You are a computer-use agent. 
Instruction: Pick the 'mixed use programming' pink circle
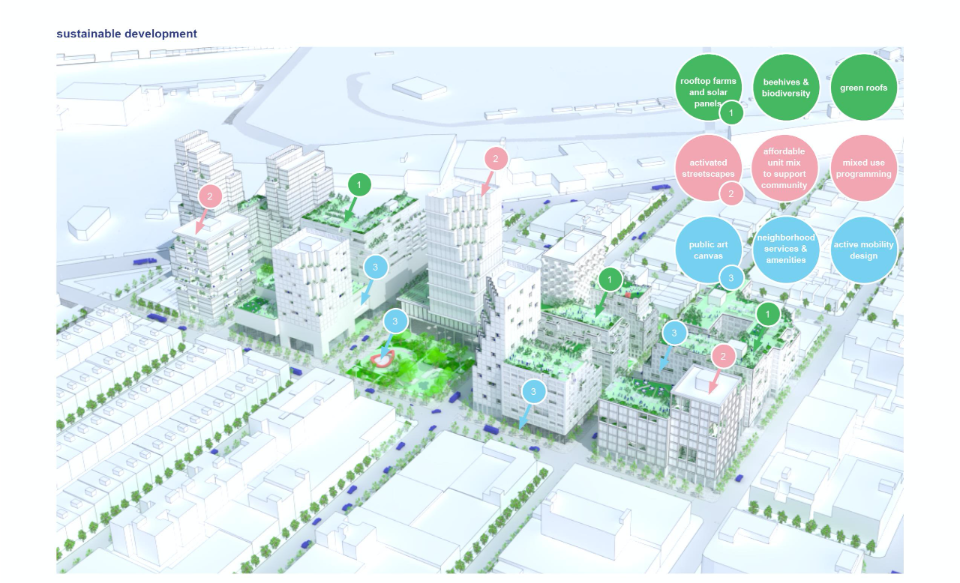pos(863,168)
